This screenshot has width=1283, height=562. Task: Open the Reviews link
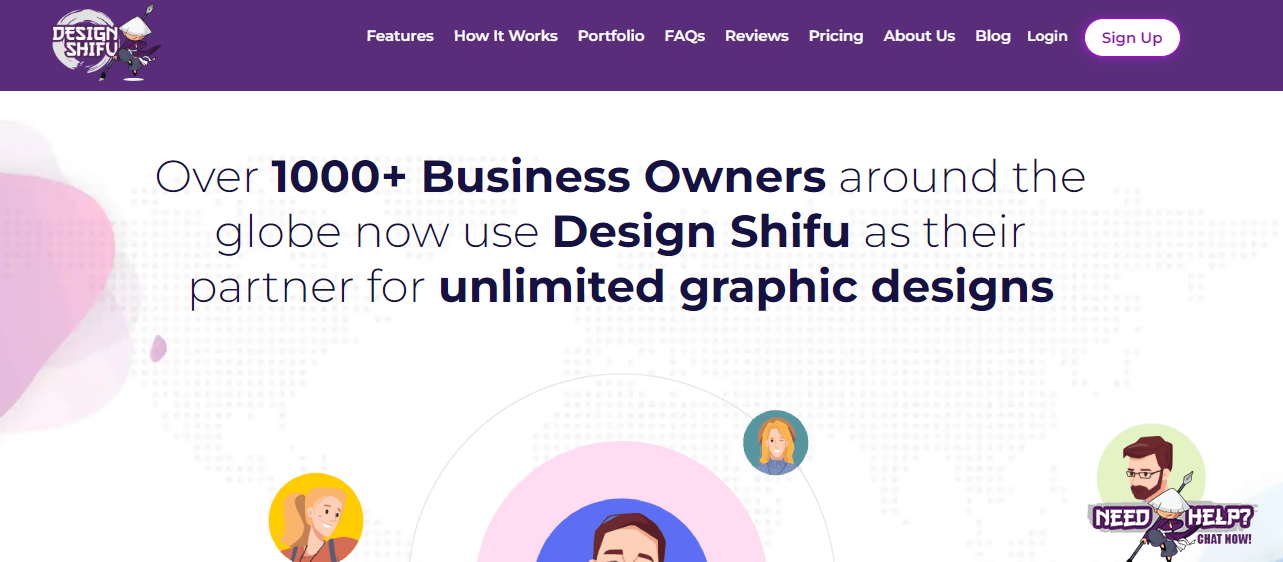(756, 36)
